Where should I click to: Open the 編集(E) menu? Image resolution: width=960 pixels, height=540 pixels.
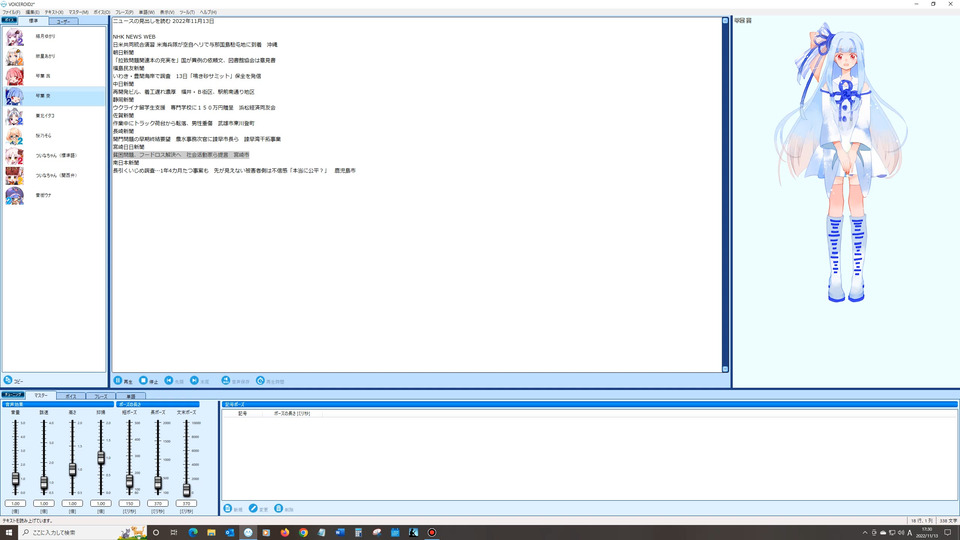pos(32,12)
